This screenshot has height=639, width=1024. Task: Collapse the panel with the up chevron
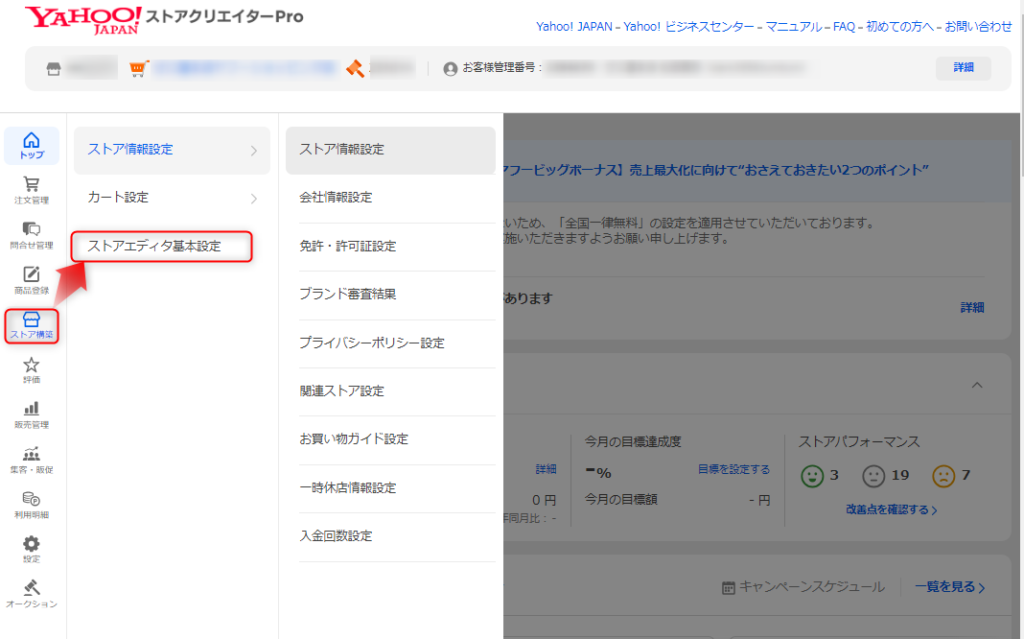977,385
